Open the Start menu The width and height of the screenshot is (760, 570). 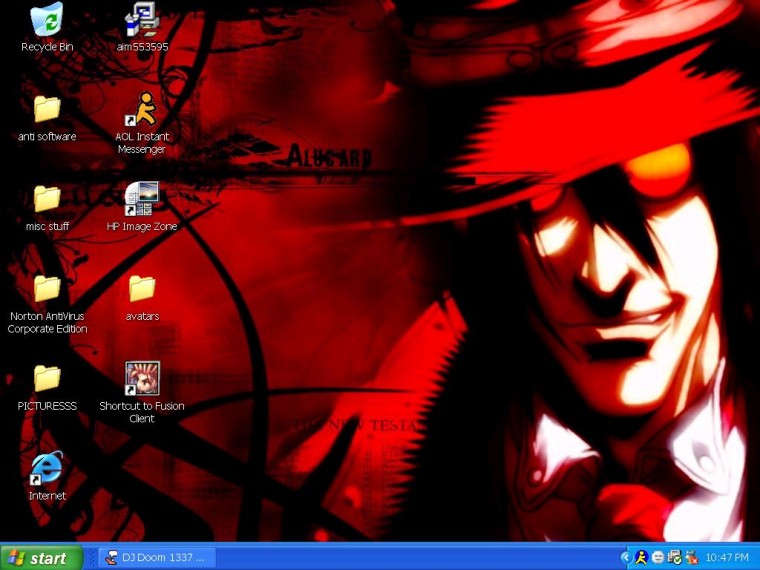coord(42,558)
